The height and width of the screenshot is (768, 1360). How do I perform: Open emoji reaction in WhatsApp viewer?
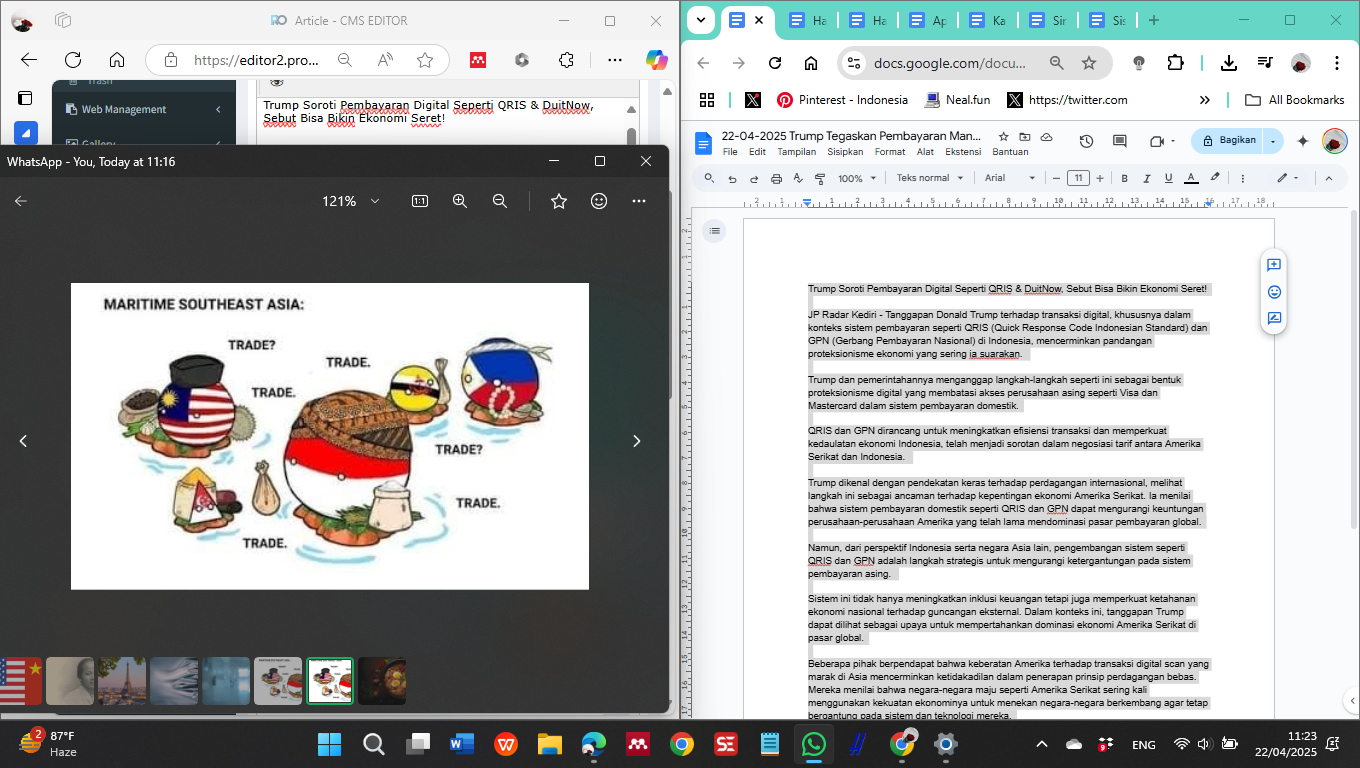click(599, 201)
